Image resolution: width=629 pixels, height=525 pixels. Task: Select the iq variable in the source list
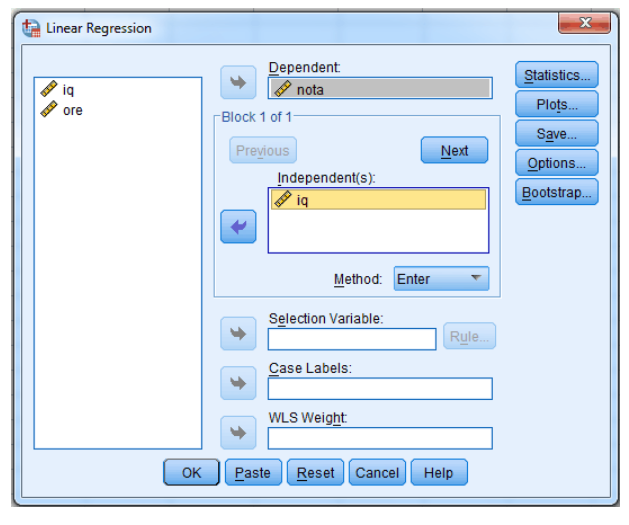[x=118, y=89]
